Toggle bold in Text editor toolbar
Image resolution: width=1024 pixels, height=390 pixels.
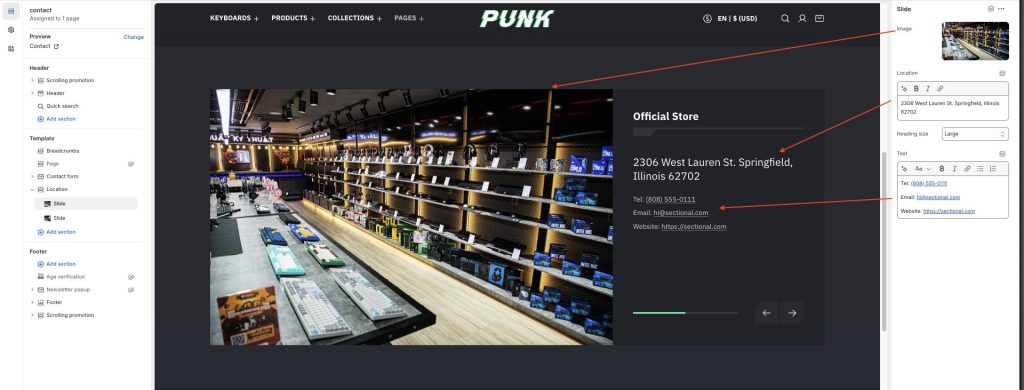coord(942,169)
